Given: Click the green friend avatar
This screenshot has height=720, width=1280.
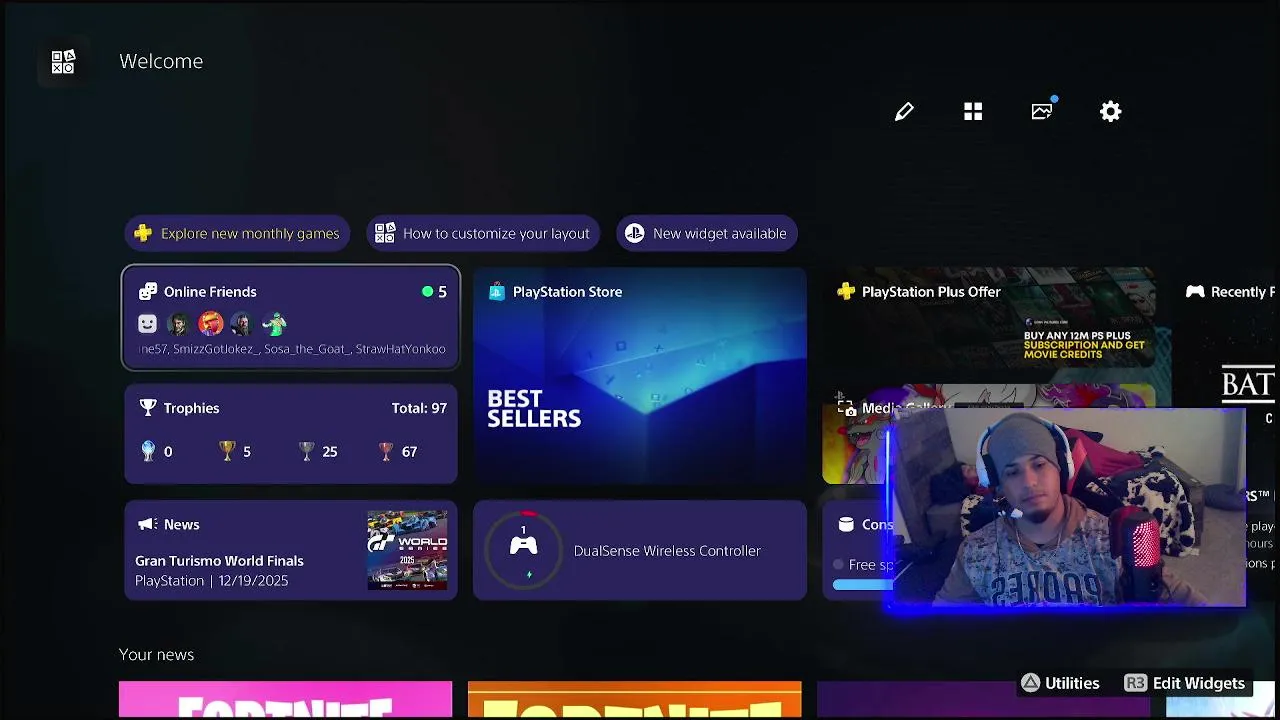Looking at the screenshot, I should click(274, 323).
